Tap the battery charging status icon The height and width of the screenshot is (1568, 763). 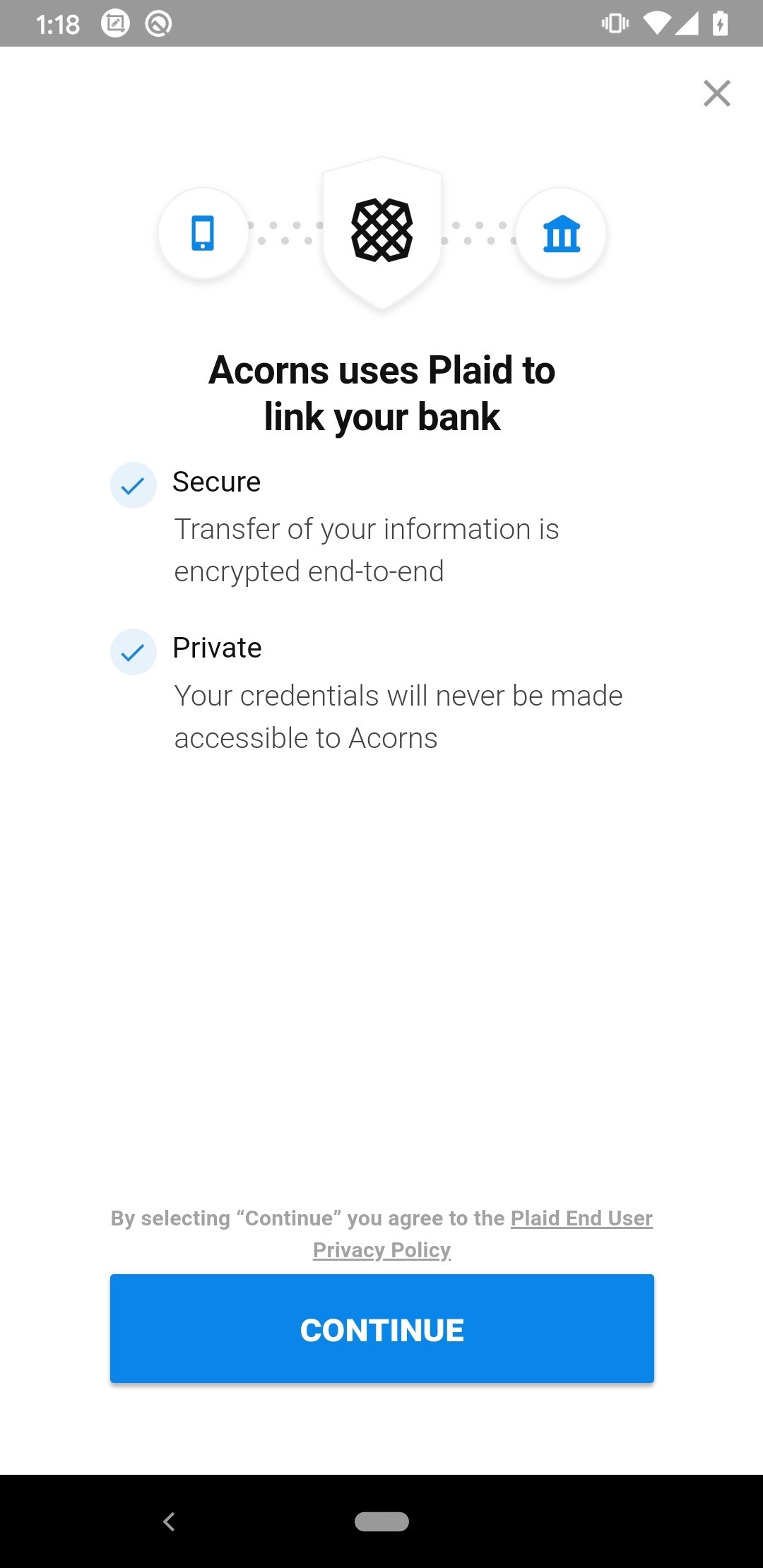720,23
